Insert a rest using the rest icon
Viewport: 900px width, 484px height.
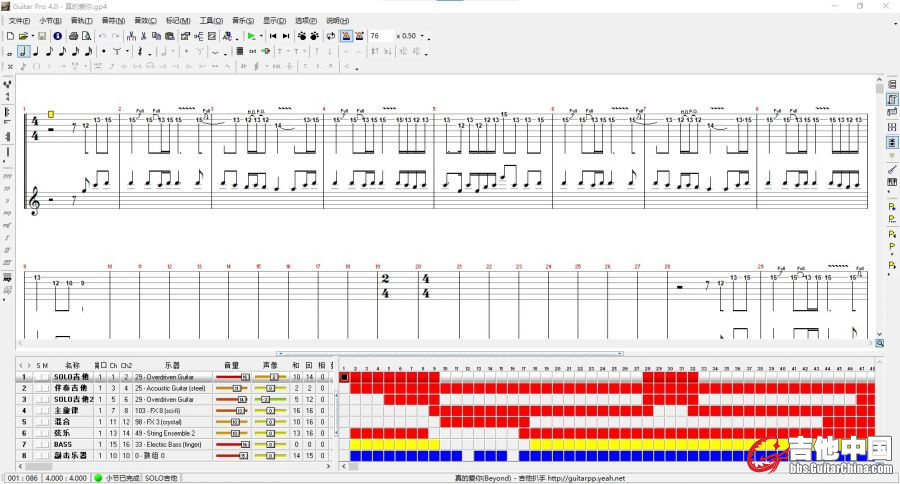140,52
